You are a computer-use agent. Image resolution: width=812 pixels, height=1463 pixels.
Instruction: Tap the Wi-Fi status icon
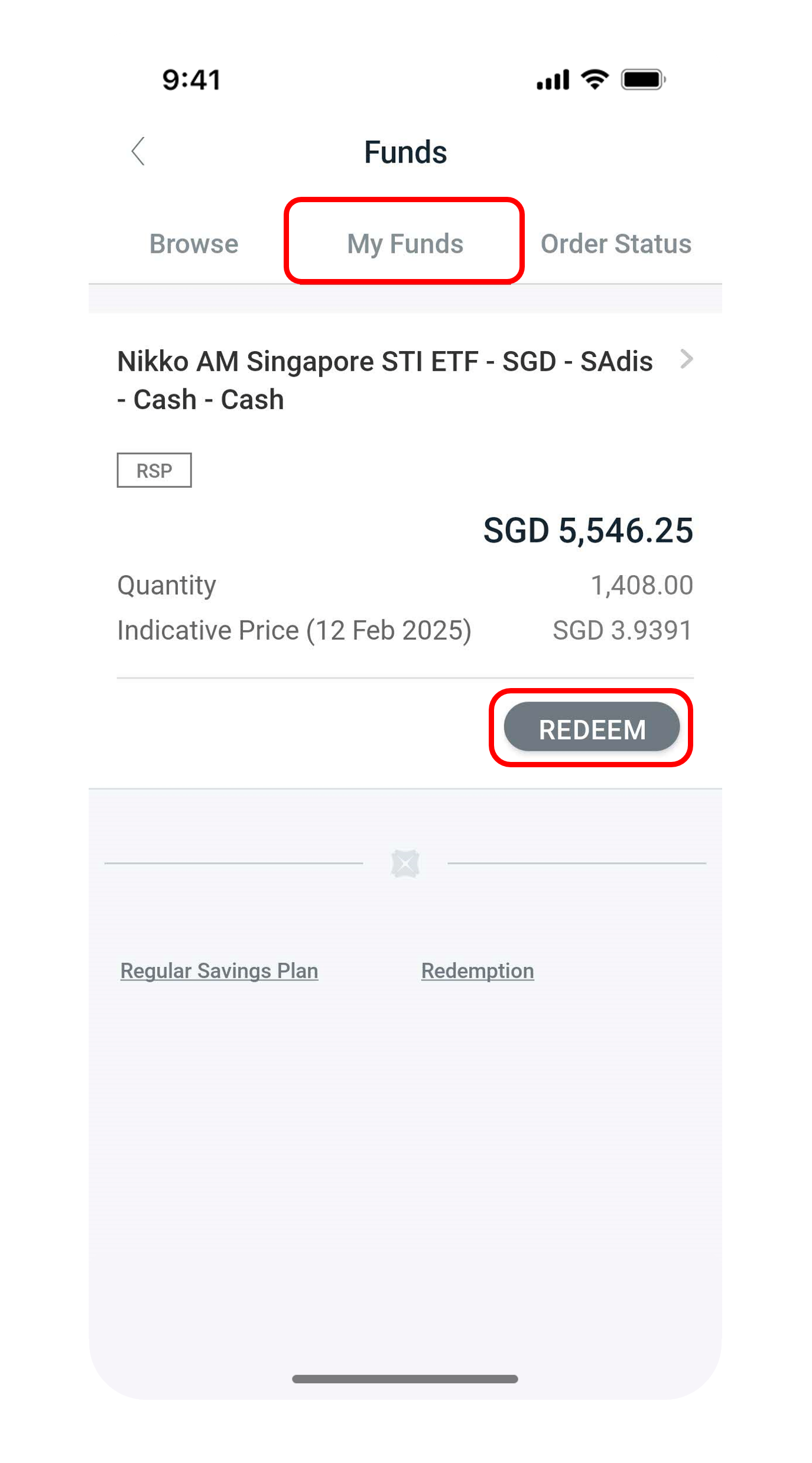595,79
